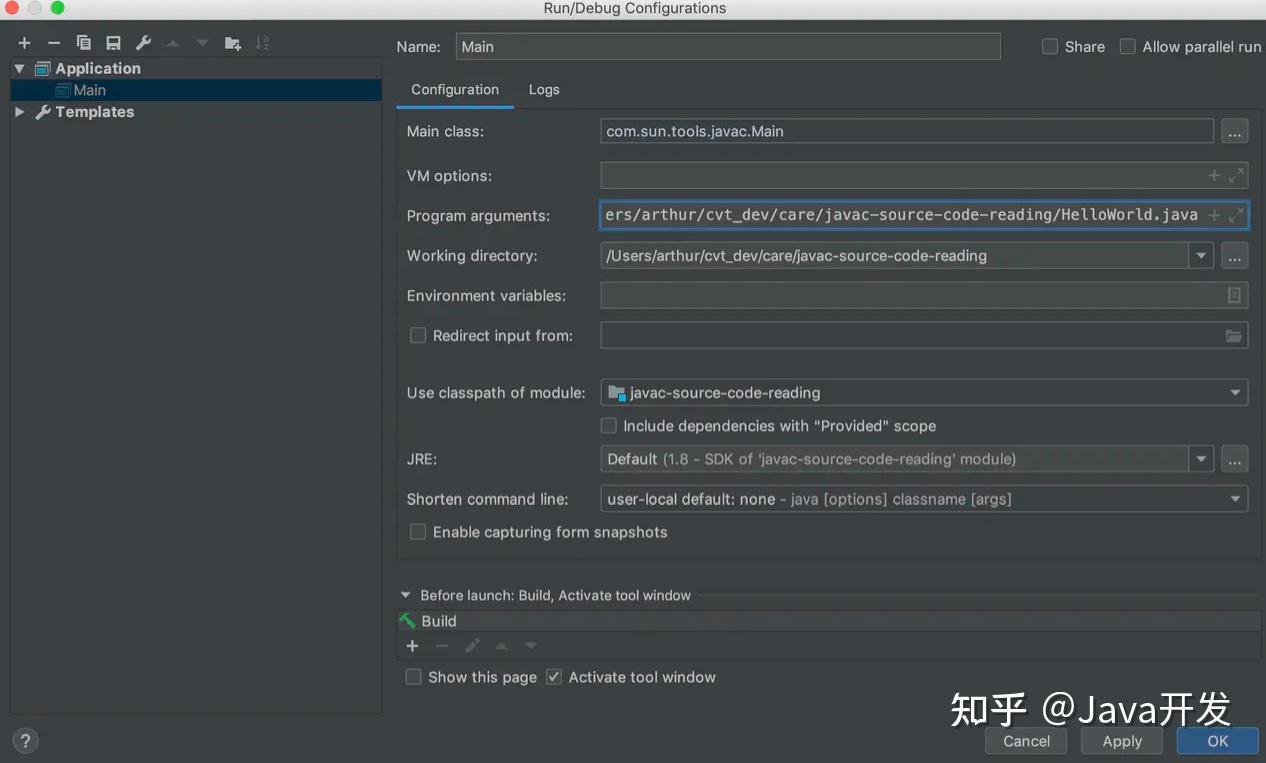
Task: Open the Shorten command line dropdown
Action: (1236, 498)
